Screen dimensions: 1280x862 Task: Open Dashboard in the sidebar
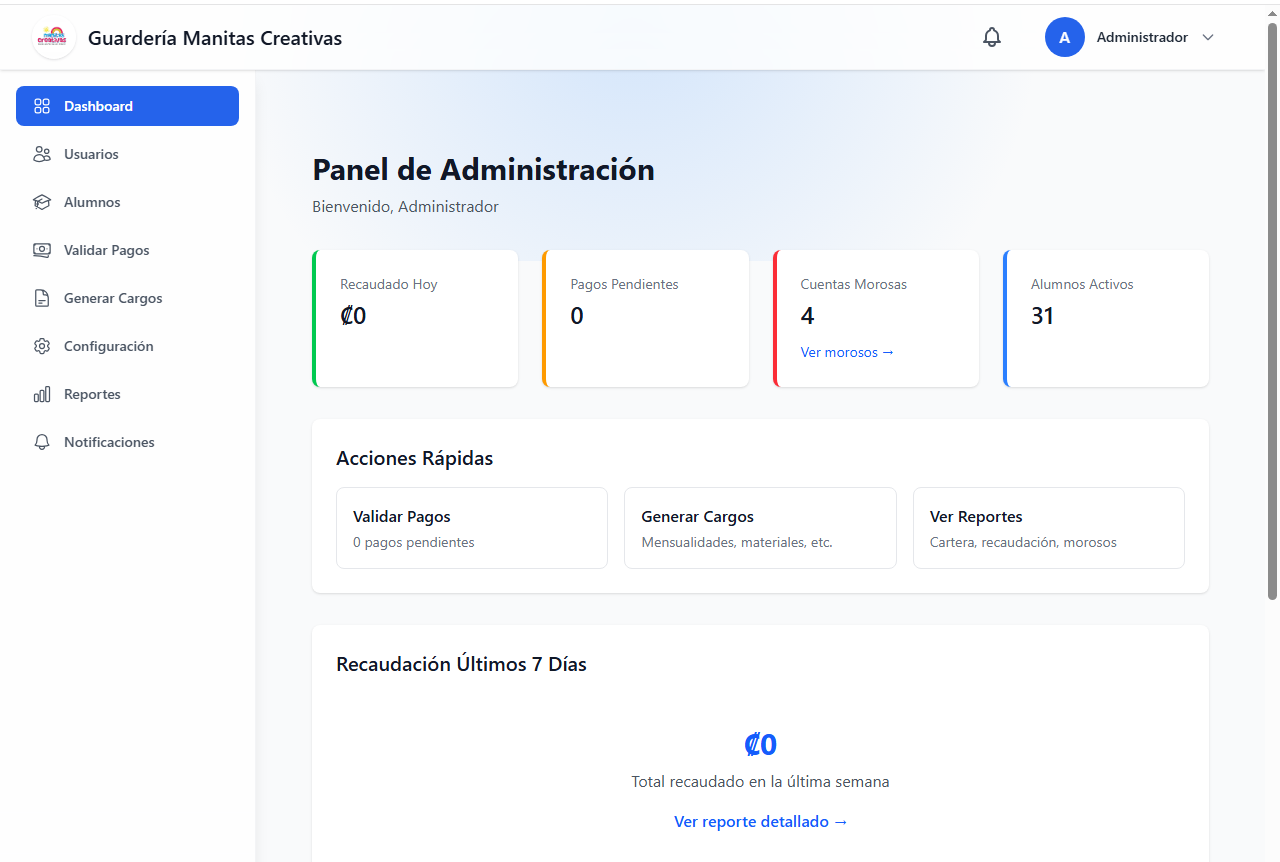click(127, 106)
